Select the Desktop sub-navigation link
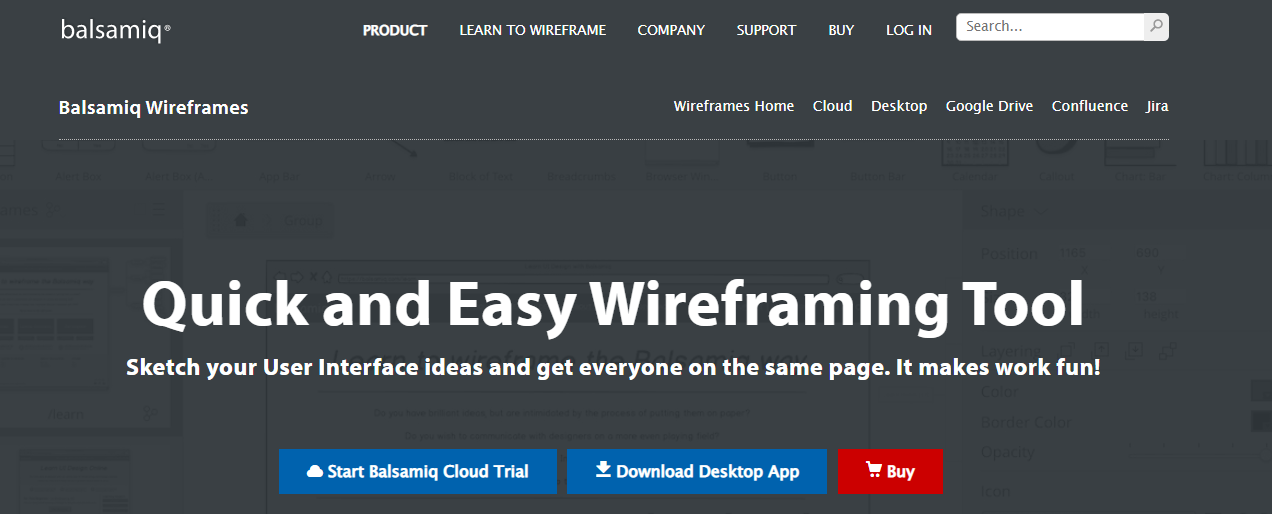1272x514 pixels. [899, 106]
